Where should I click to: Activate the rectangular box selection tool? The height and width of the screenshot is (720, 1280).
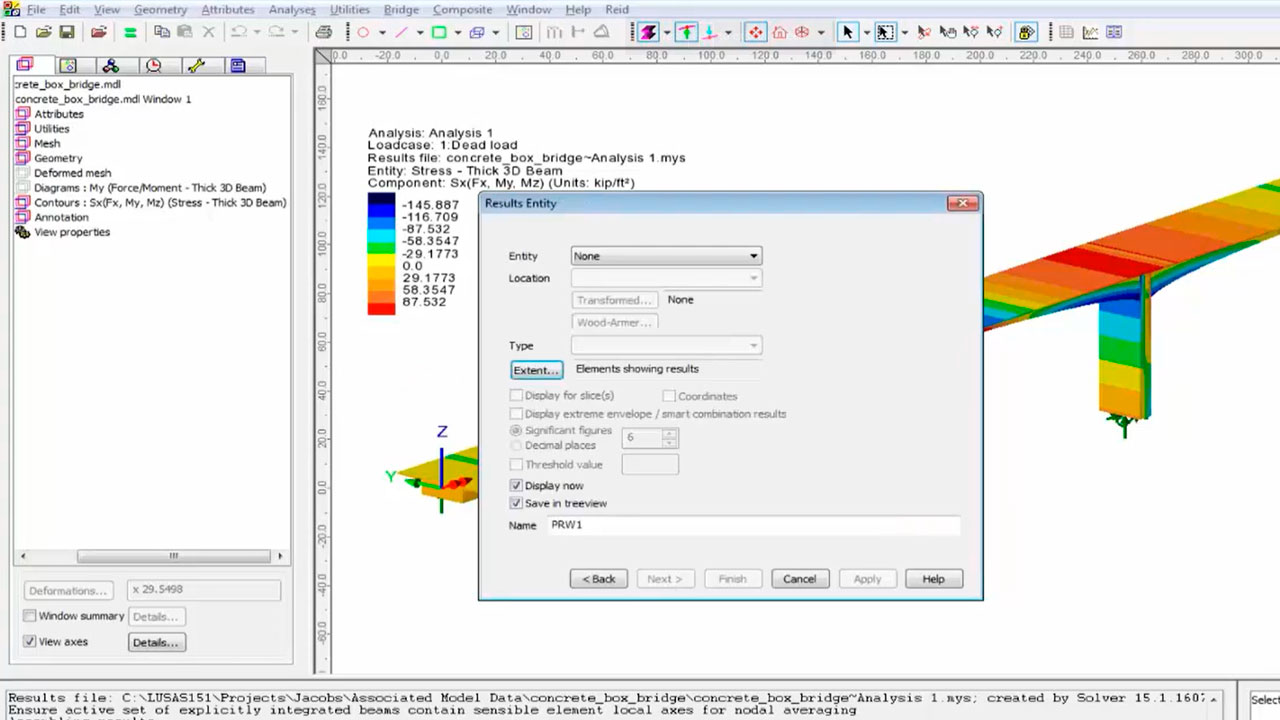pyautogui.click(x=884, y=32)
